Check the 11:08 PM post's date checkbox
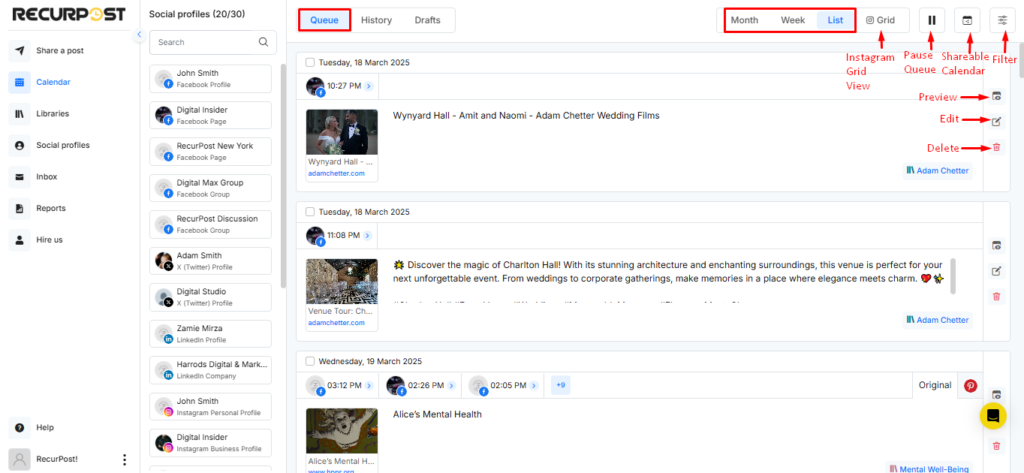 tap(310, 212)
